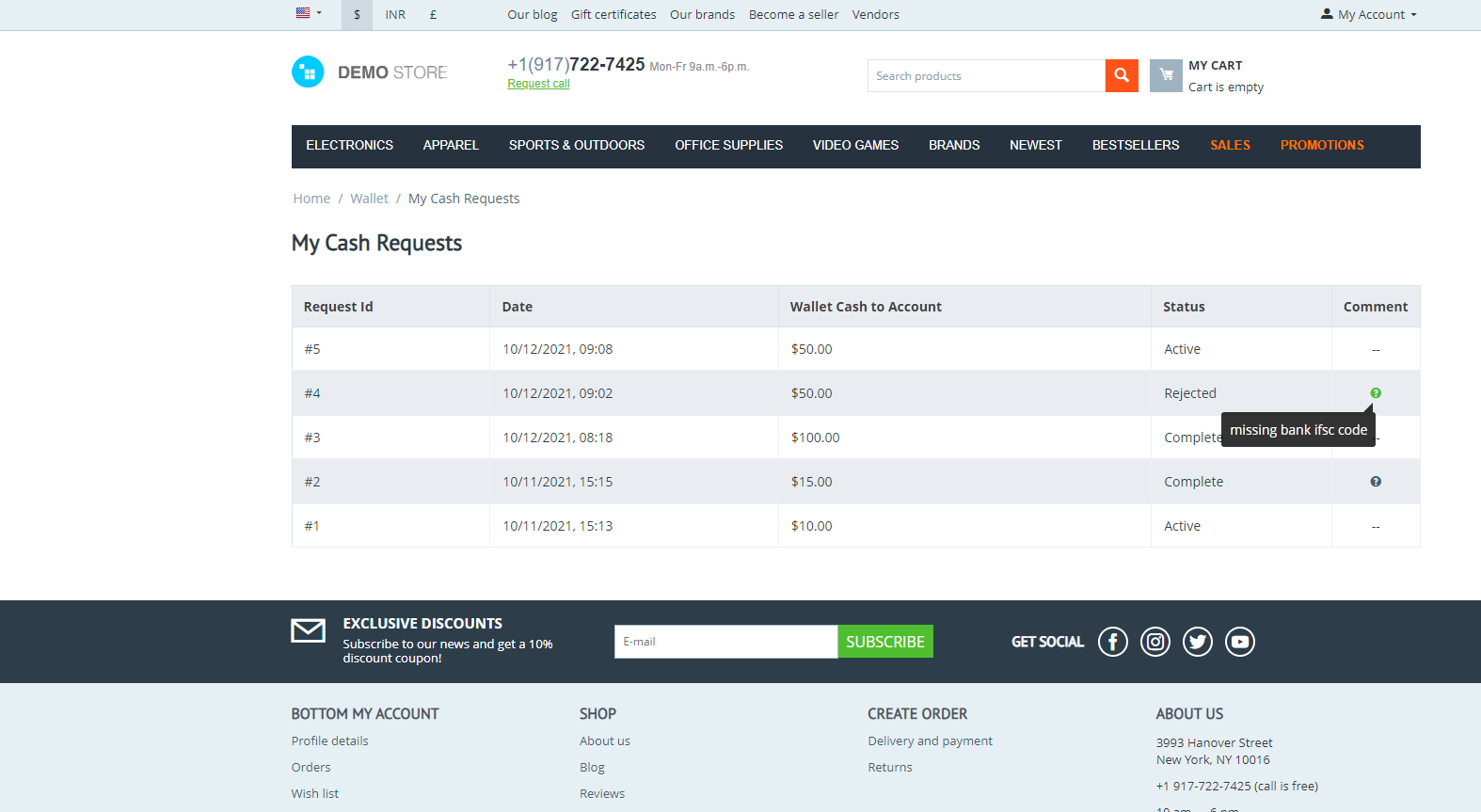Open Profile details footer link

pos(330,741)
